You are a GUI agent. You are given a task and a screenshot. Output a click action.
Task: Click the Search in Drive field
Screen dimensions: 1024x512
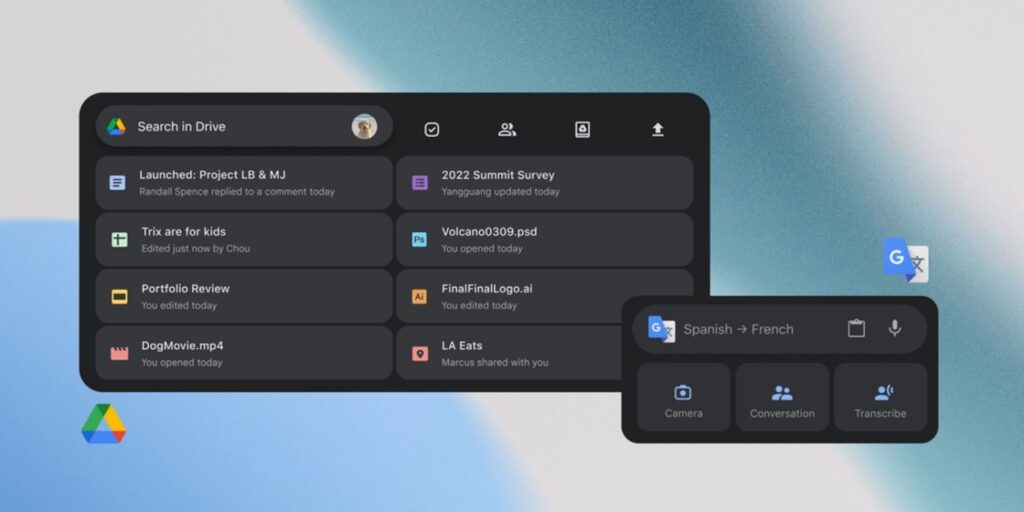click(x=244, y=126)
